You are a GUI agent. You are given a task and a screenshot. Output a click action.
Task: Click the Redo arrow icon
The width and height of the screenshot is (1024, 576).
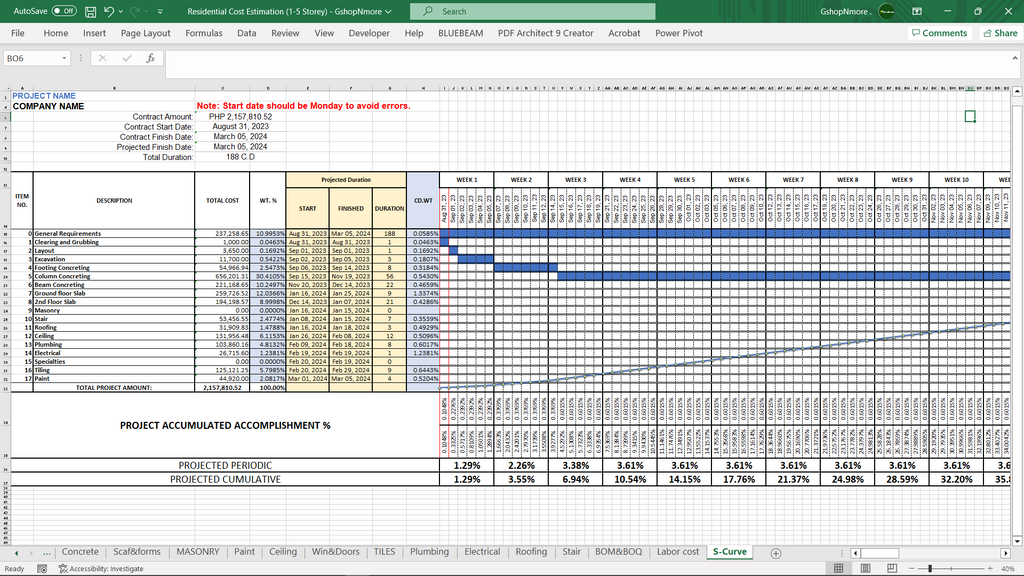(x=135, y=11)
